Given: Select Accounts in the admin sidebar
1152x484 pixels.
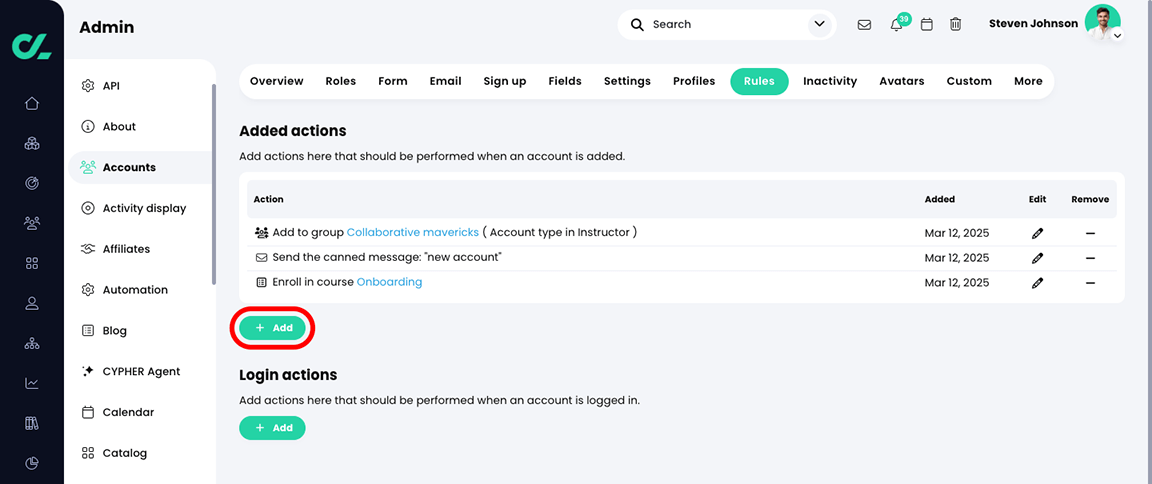Looking at the screenshot, I should [x=140, y=167].
